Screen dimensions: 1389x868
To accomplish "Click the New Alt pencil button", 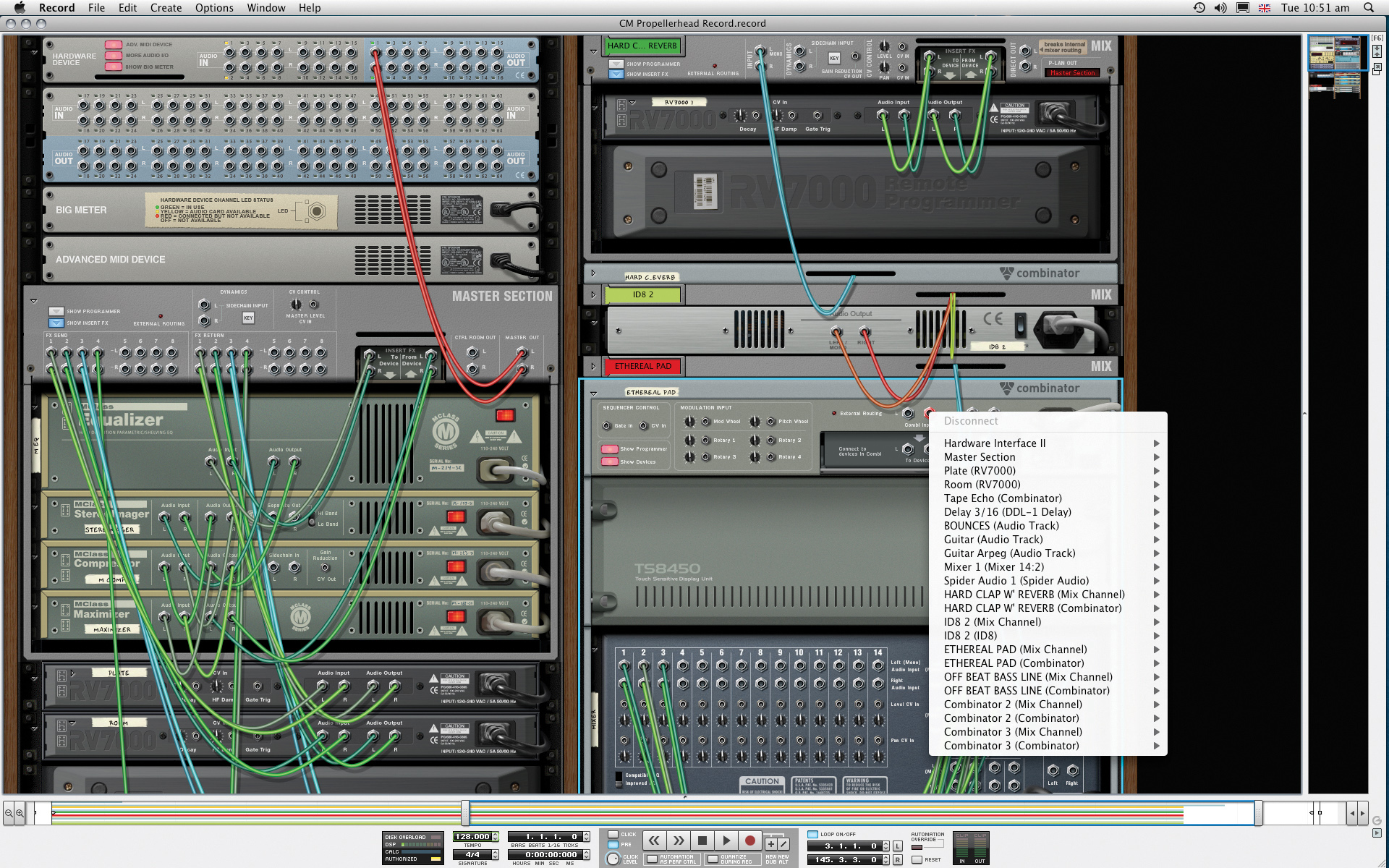I will (x=783, y=844).
